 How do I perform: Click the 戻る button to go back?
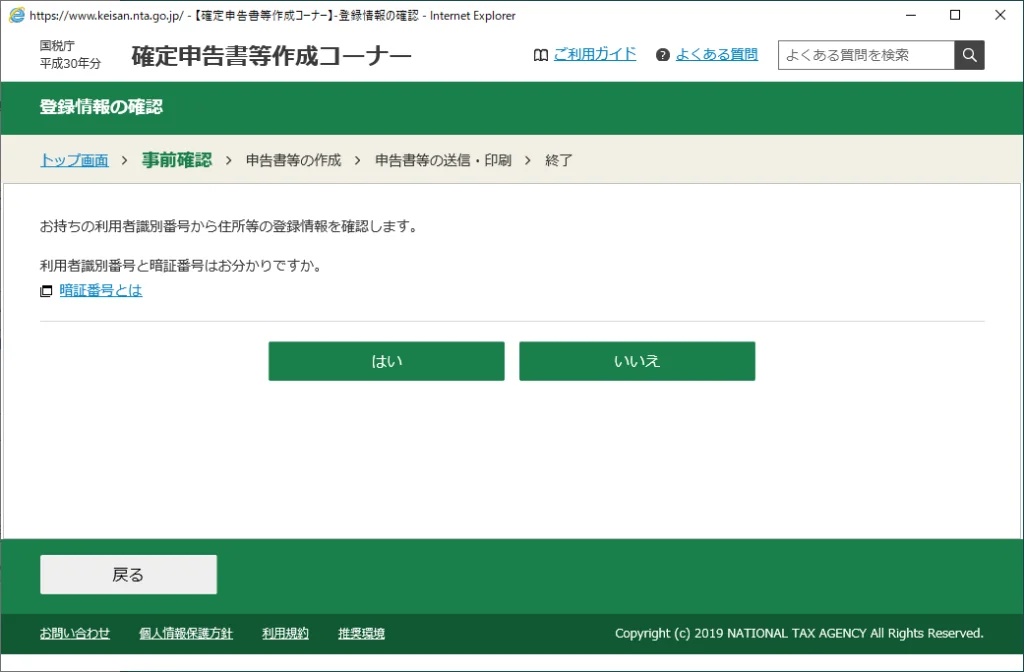pyautogui.click(x=127, y=574)
